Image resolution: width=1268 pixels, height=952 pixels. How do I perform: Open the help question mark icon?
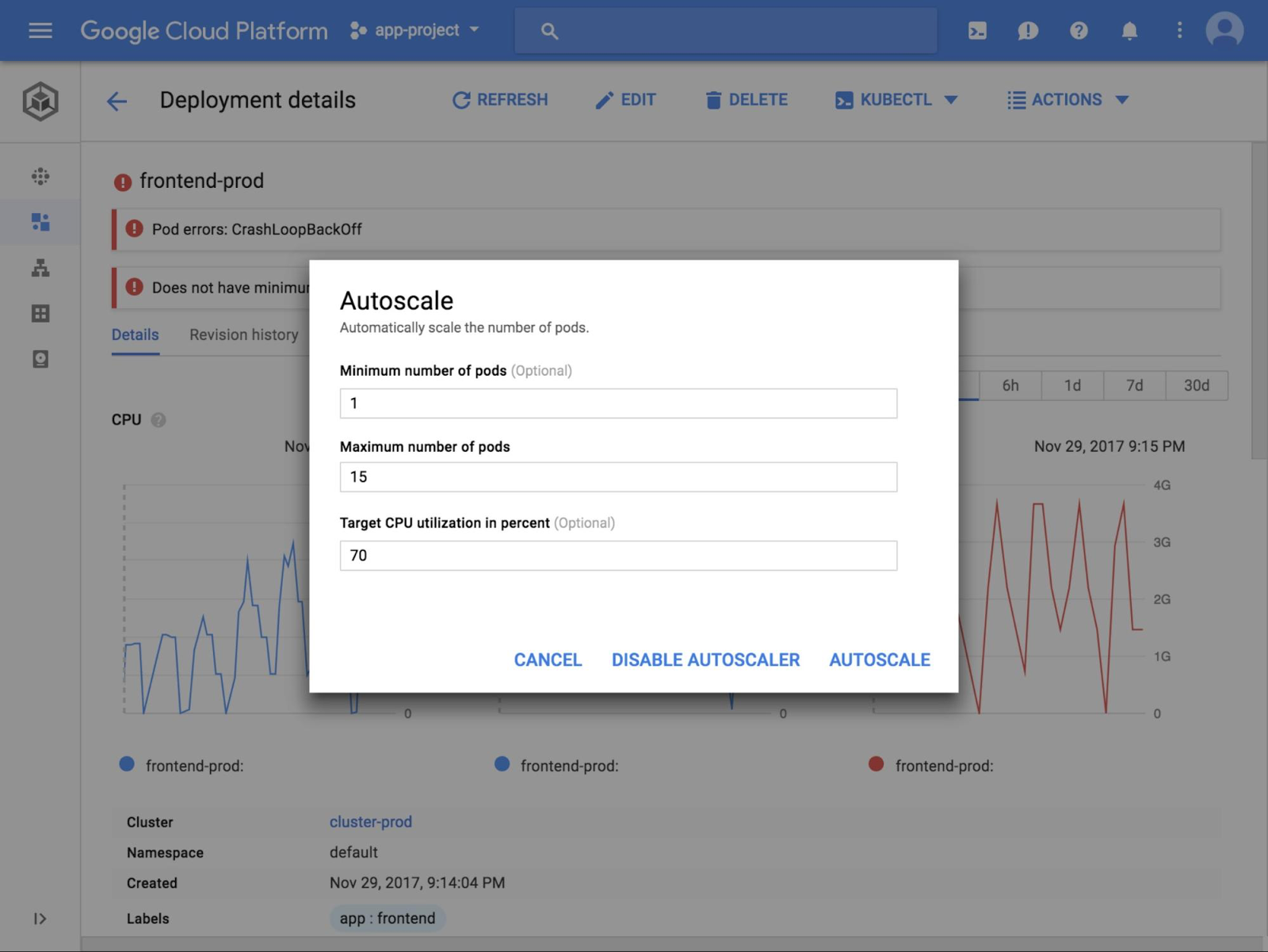1079,31
